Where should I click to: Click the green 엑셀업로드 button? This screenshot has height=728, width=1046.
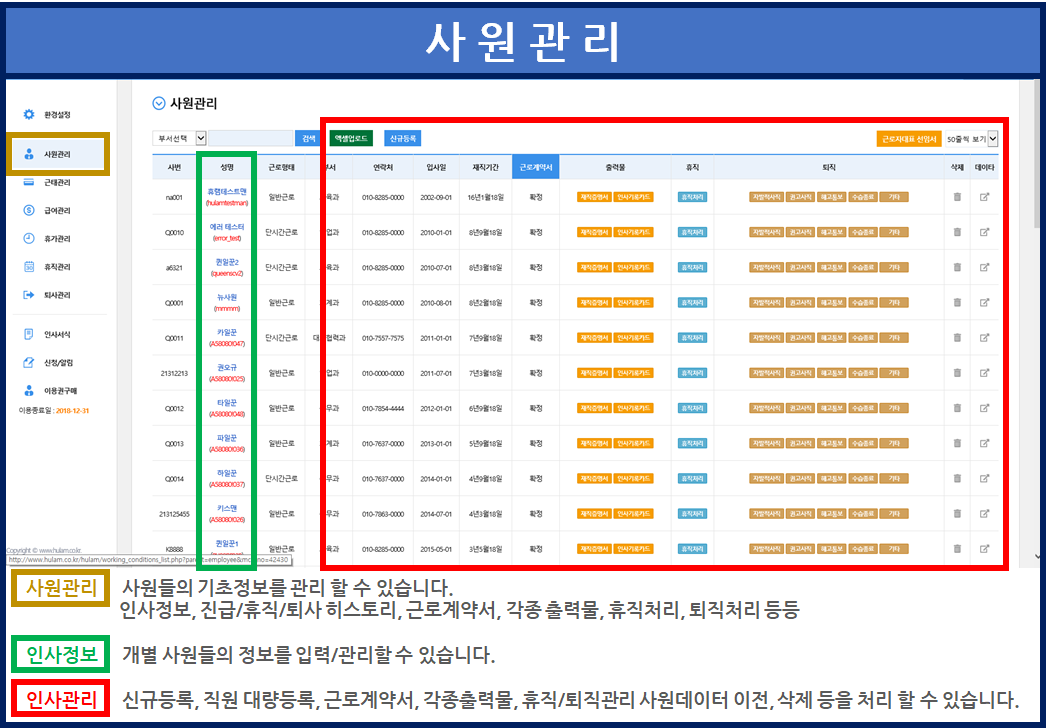point(351,138)
